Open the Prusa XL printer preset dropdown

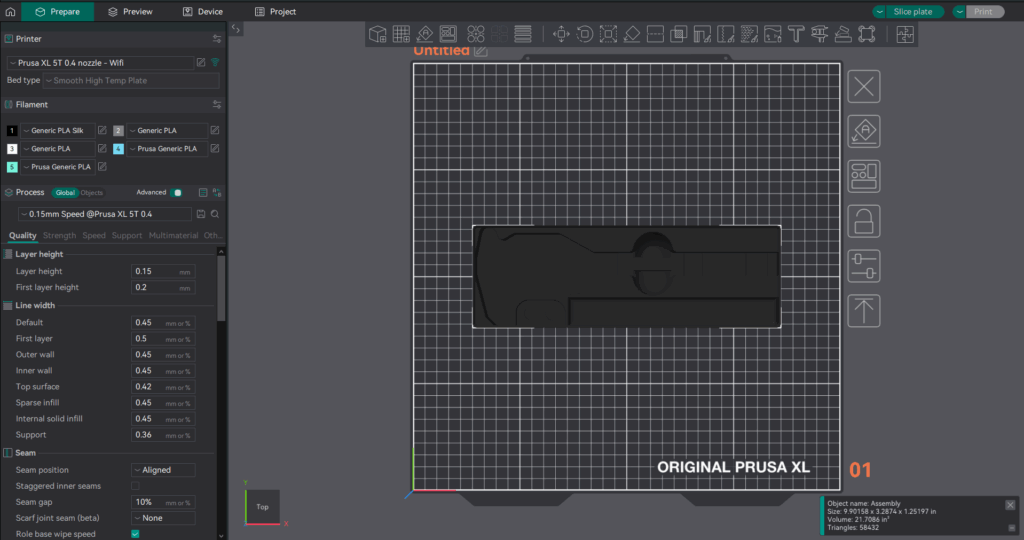pos(100,62)
